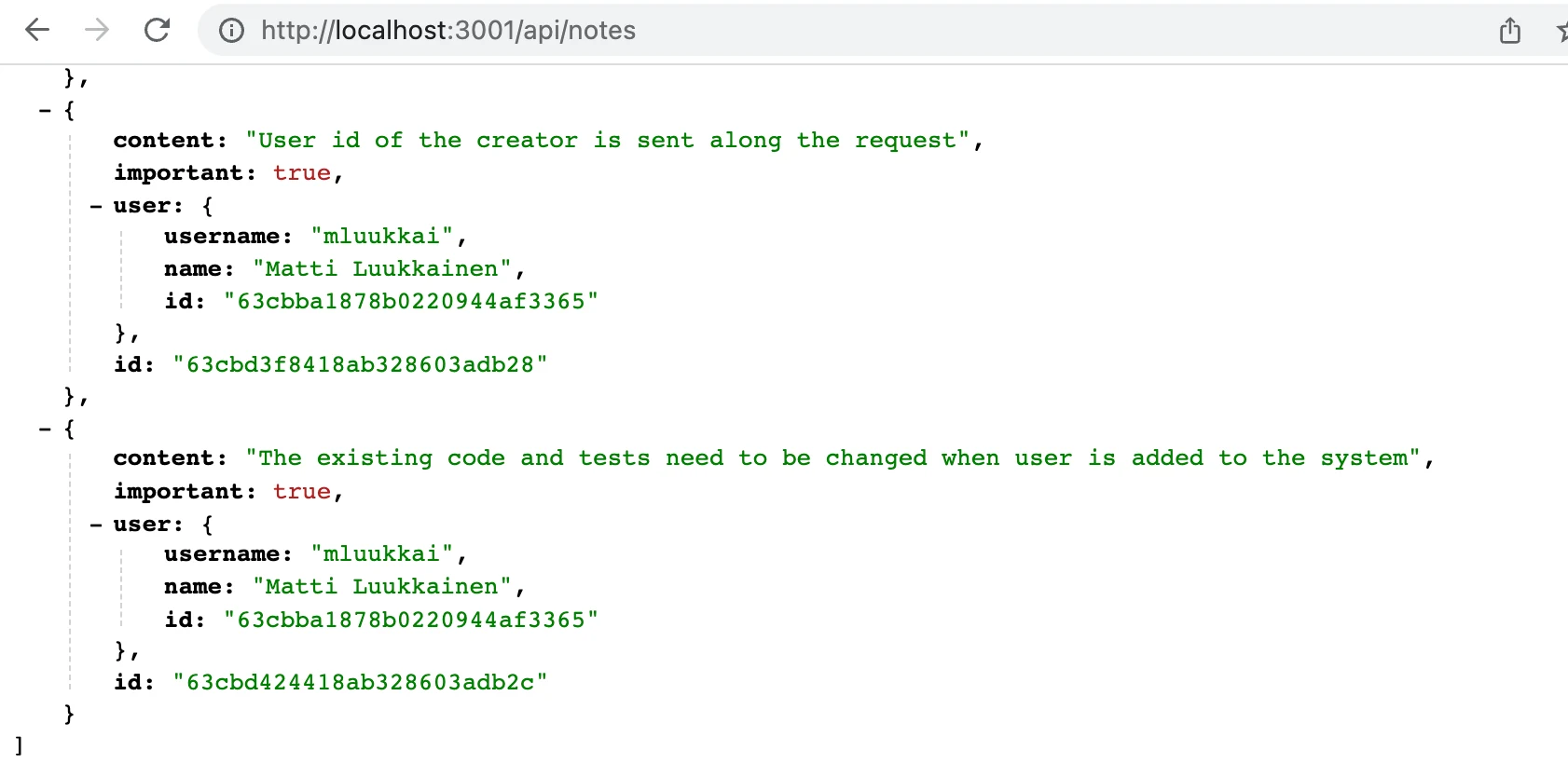The height and width of the screenshot is (764, 1568).
Task: Click the note id "63cbd424418ab328603adb2c"
Action: tap(360, 683)
